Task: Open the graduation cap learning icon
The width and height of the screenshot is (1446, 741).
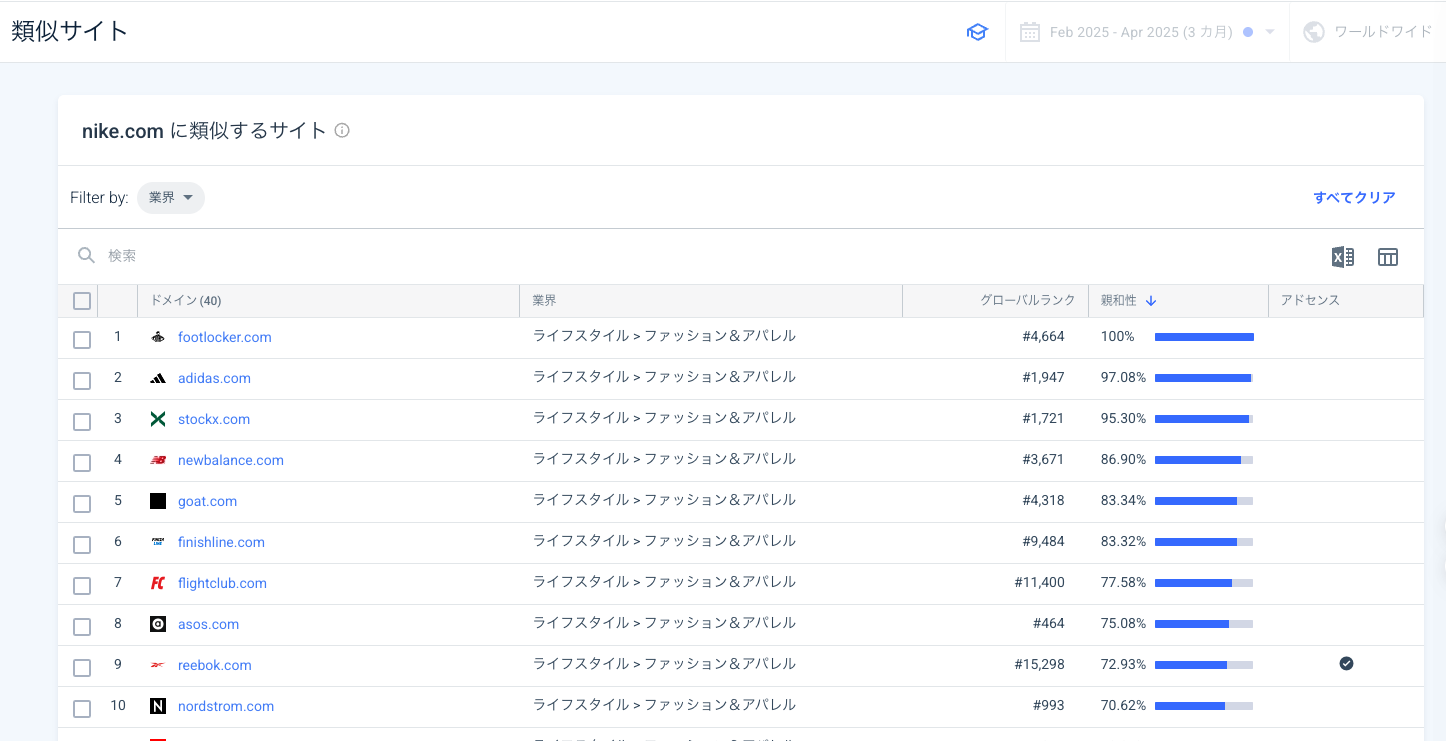Action: (x=977, y=32)
